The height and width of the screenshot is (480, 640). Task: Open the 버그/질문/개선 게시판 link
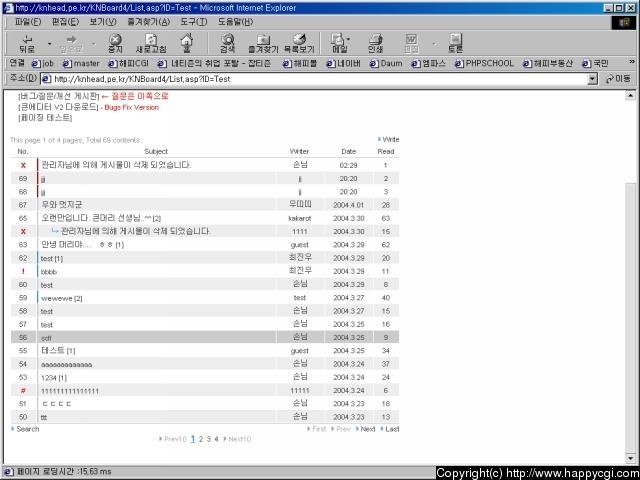[59, 96]
